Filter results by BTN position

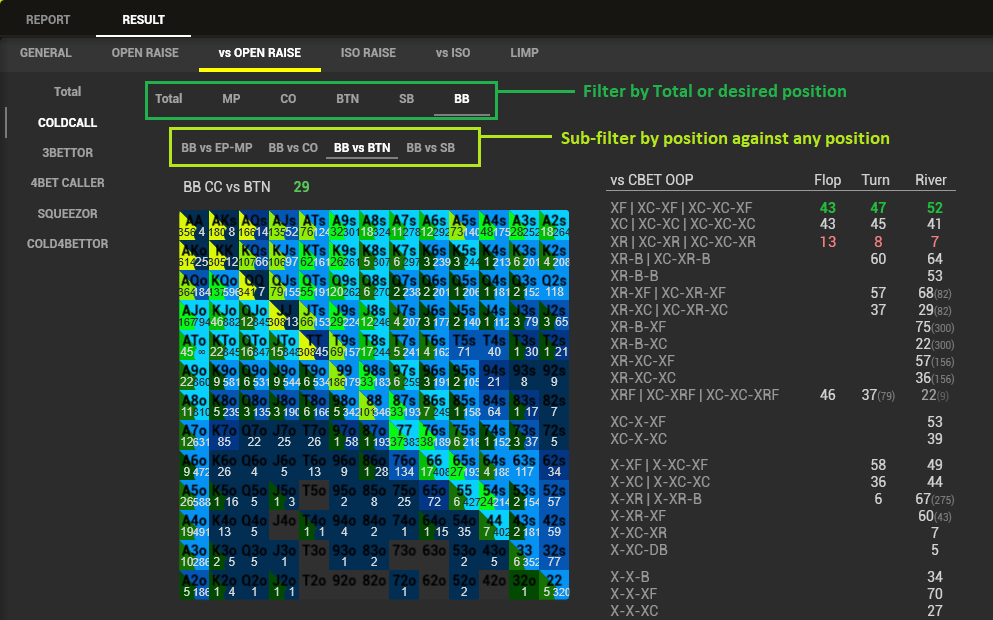(347, 99)
